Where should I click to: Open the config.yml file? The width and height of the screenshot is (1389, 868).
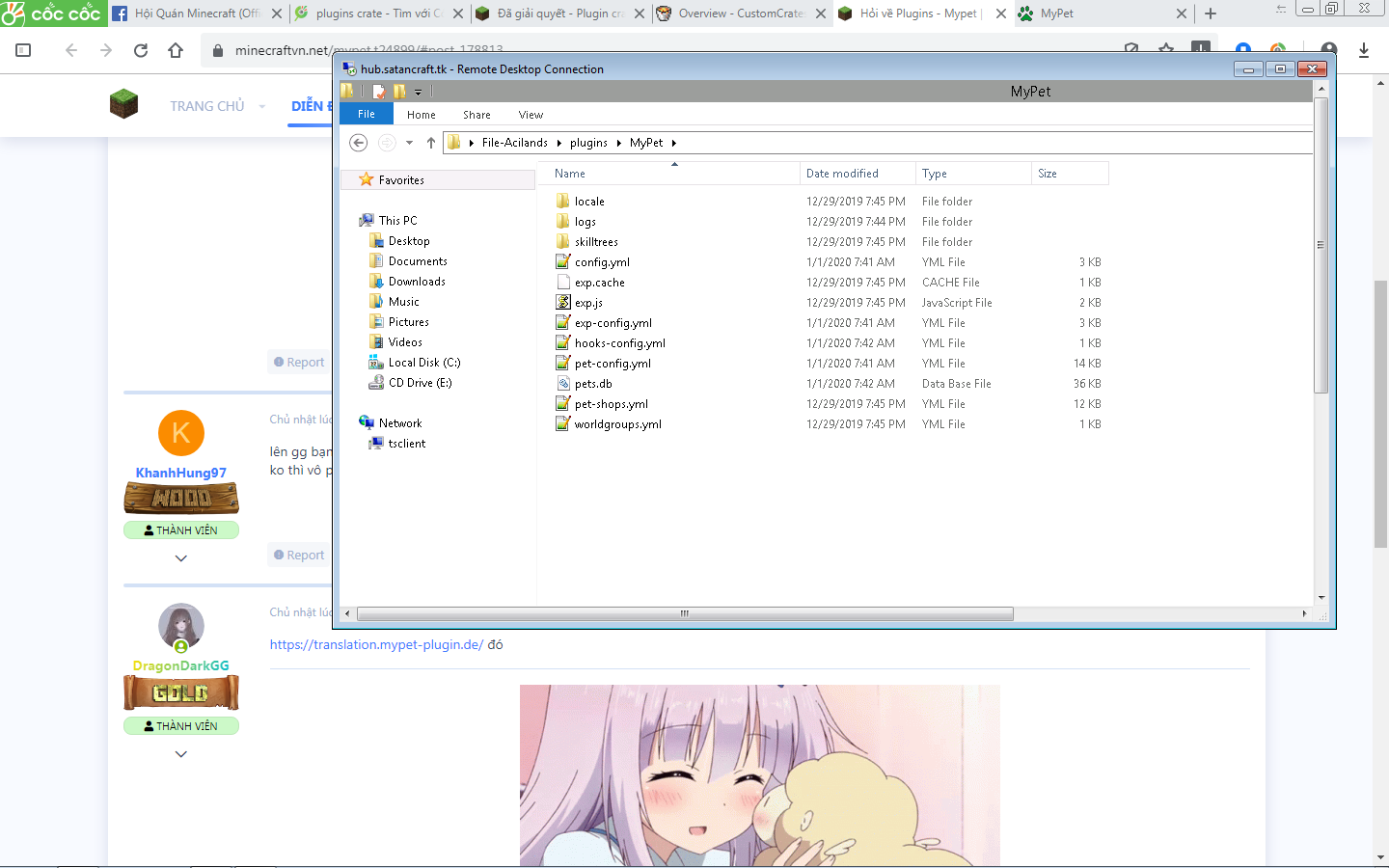(x=601, y=262)
